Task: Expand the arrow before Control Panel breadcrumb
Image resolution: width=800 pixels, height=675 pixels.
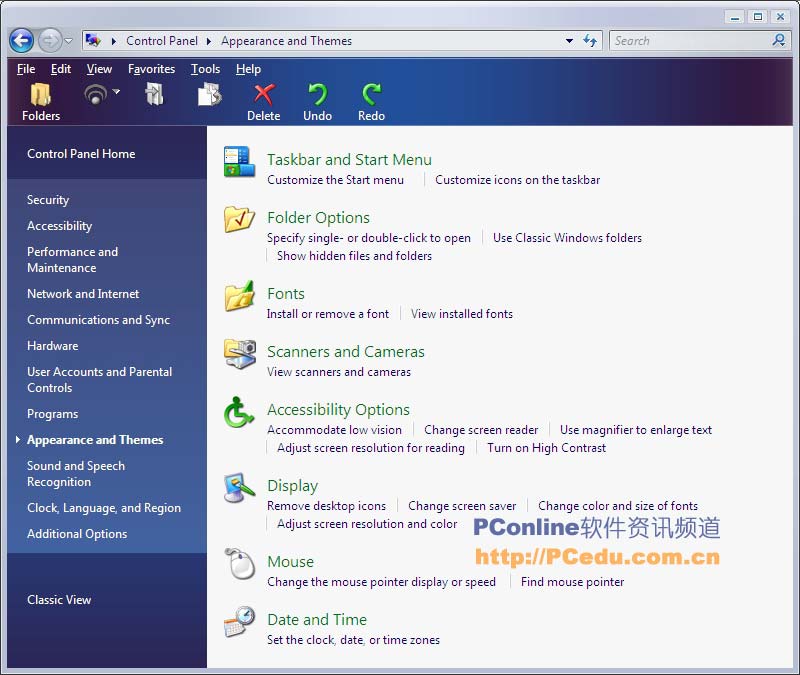Action: pyautogui.click(x=114, y=41)
